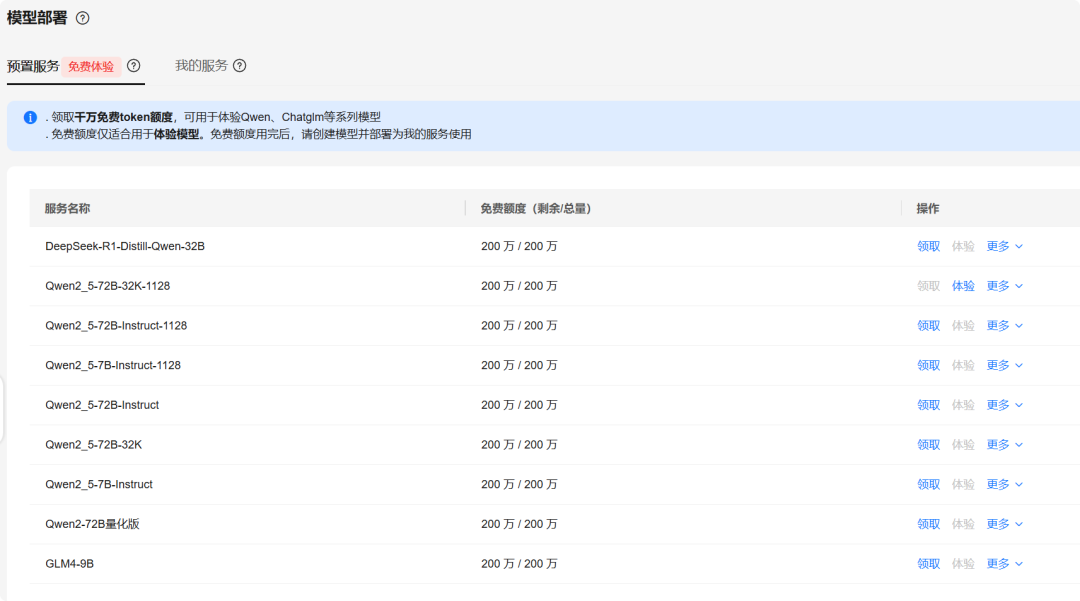Open 更多 dropdown for Qwen2_5-72B-Instruct-1128

click(1004, 326)
